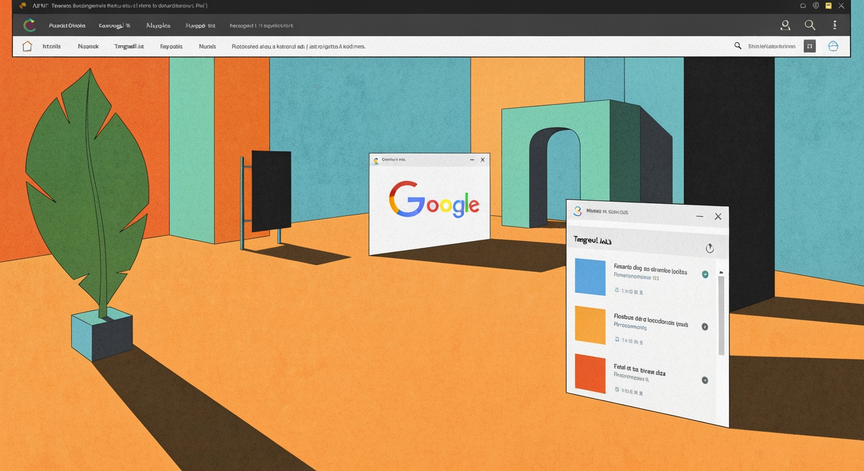This screenshot has height=471, width=864.
Task: Click the sync icon under the orange thumbnail's row title
Action: (617, 339)
